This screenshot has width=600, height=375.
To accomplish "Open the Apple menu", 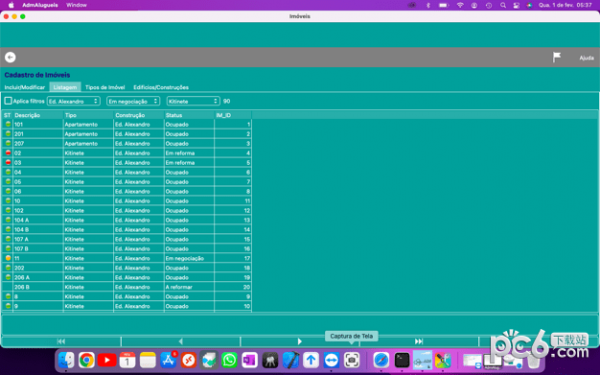I will 11,5.
